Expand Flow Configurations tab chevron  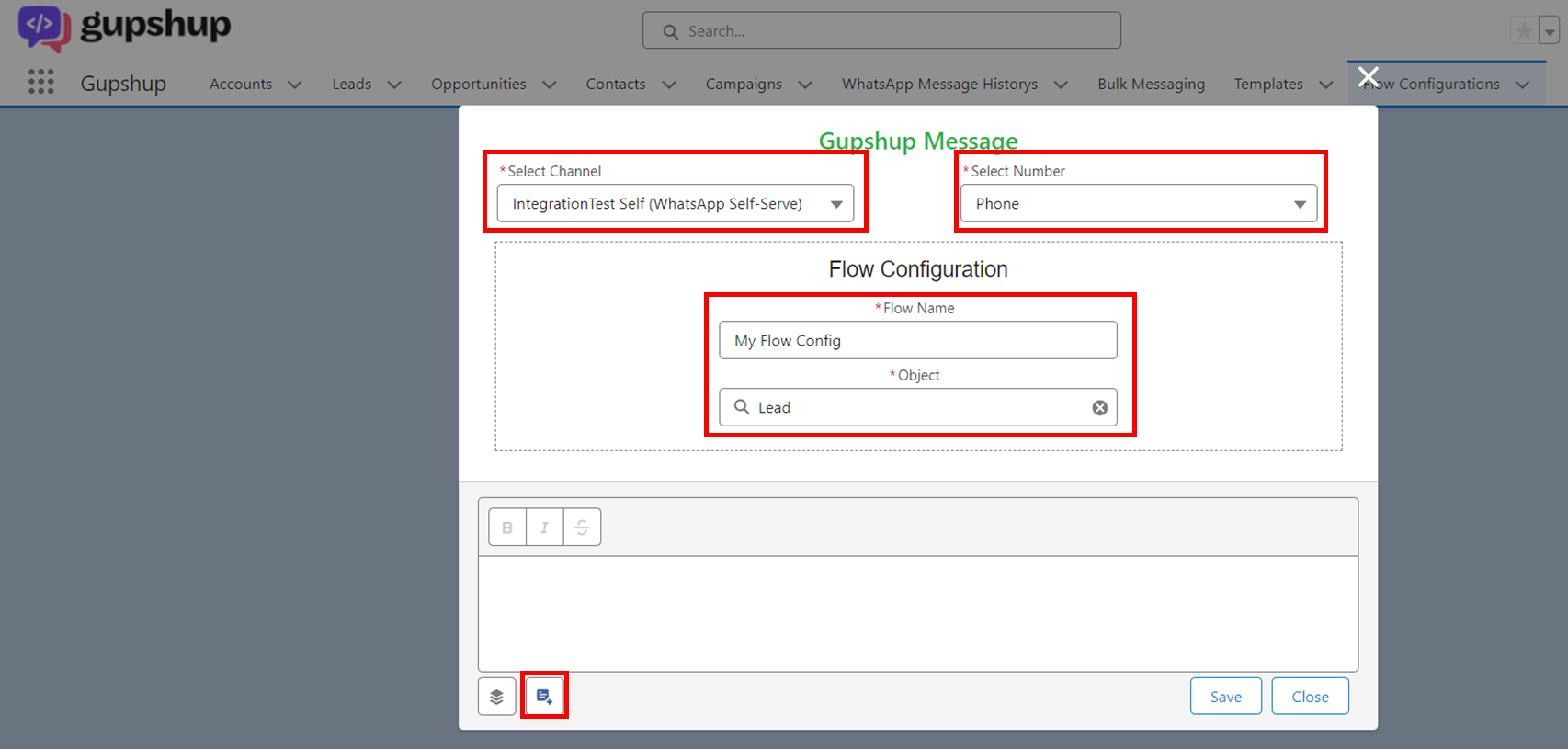coord(1523,85)
